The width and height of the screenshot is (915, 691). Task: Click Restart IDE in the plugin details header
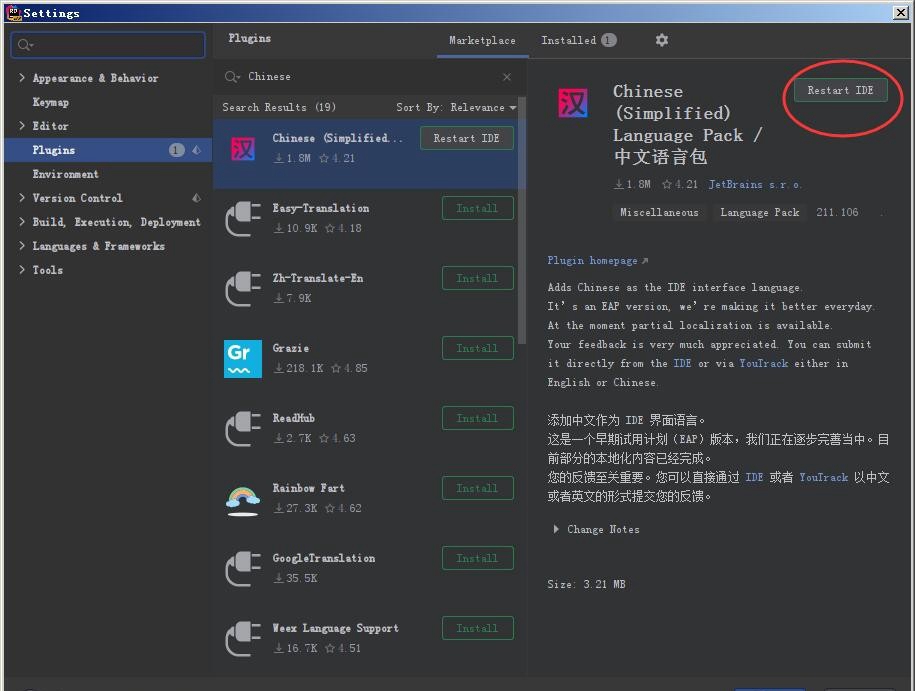(840, 90)
